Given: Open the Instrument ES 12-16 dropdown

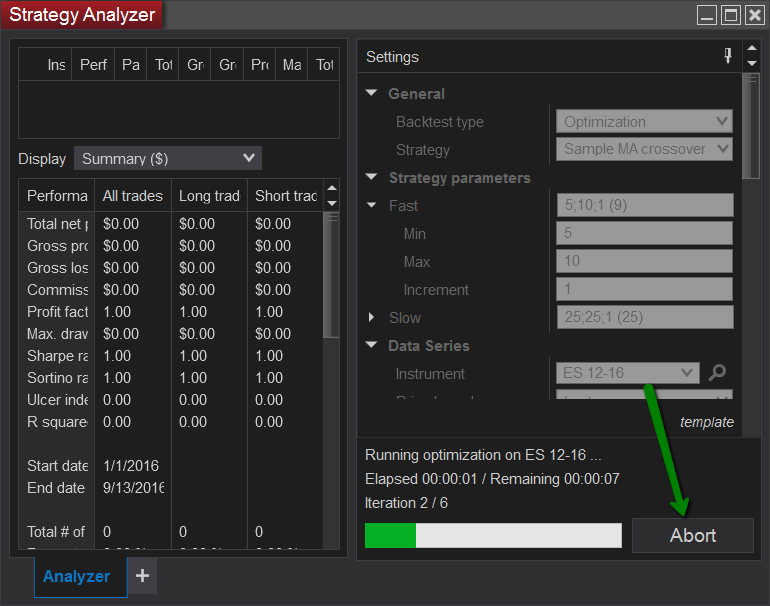Looking at the screenshot, I should click(628, 373).
